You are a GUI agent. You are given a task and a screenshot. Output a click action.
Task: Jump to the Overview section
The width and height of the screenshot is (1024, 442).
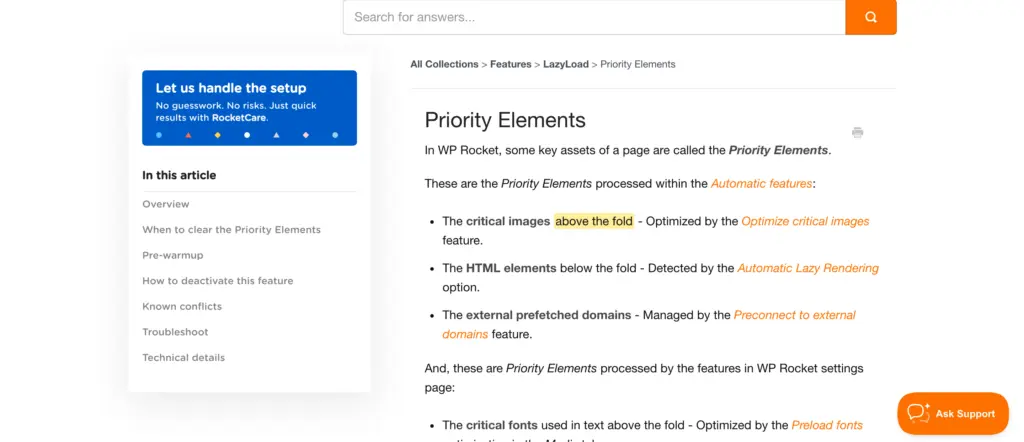click(x=166, y=204)
